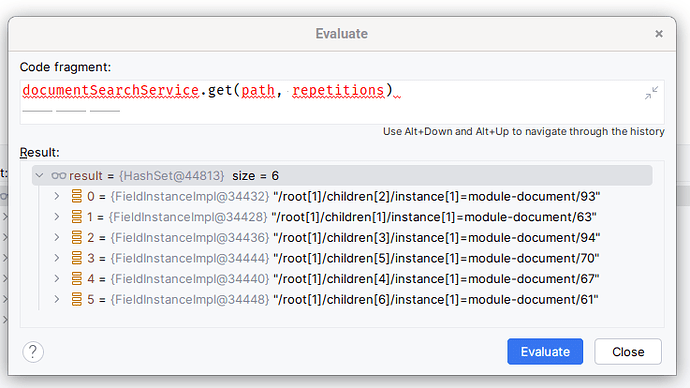The image size is (690, 388).
Task: Click the 'Code fragment:' label
Action: point(65,67)
